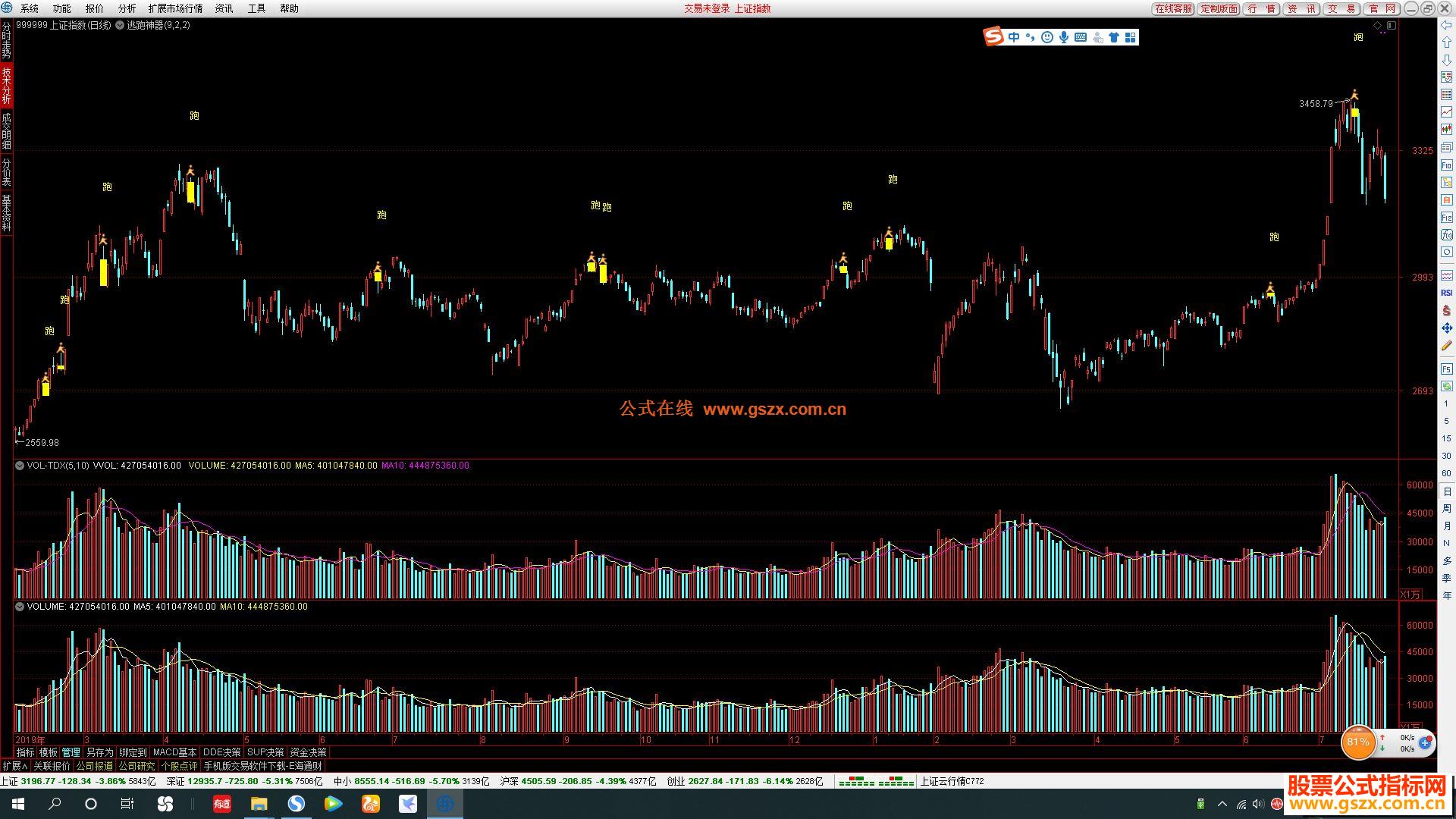This screenshot has height=819, width=1456.
Task: Click the 交易 button in title bar
Action: tap(1342, 8)
